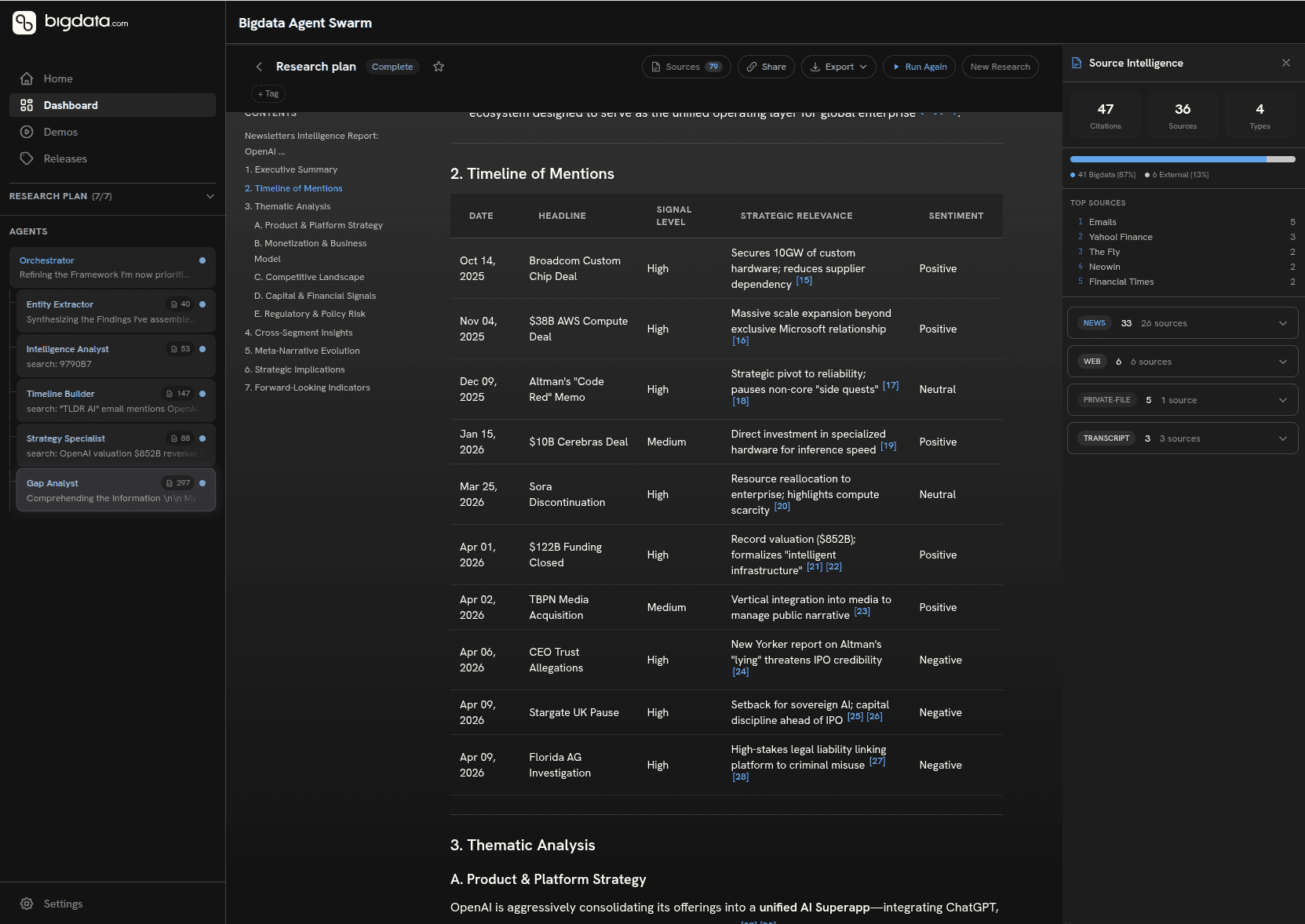
Task: Open citation [16] in AWS Compute row
Action: (x=740, y=340)
